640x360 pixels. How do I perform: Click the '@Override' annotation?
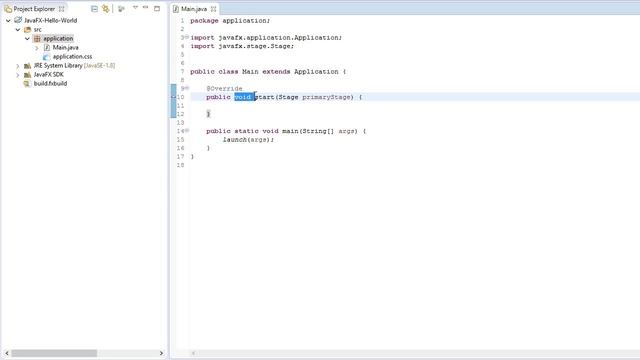pyautogui.click(x=224, y=89)
